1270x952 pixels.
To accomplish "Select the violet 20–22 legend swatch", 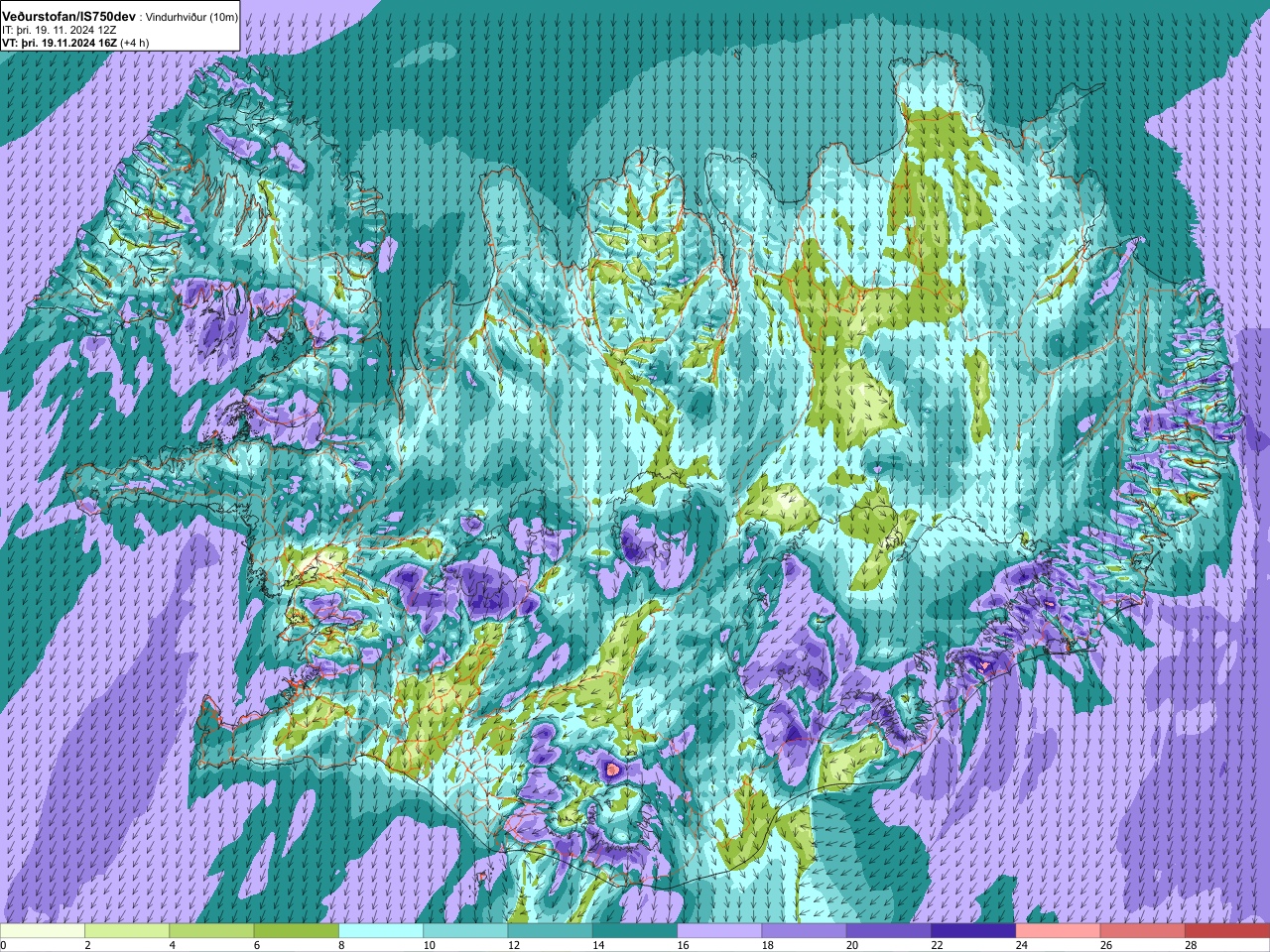I will 888,931.
